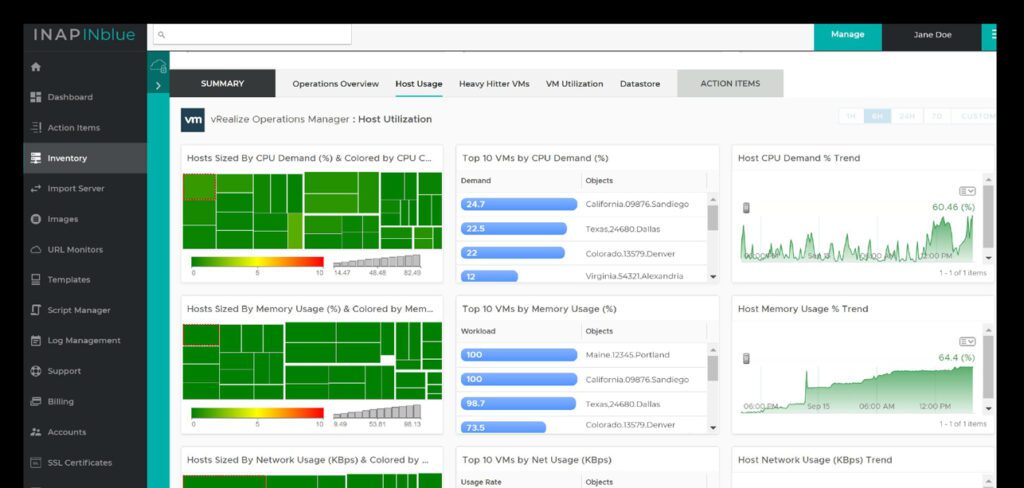Click the INAP INblue logo

84,35
